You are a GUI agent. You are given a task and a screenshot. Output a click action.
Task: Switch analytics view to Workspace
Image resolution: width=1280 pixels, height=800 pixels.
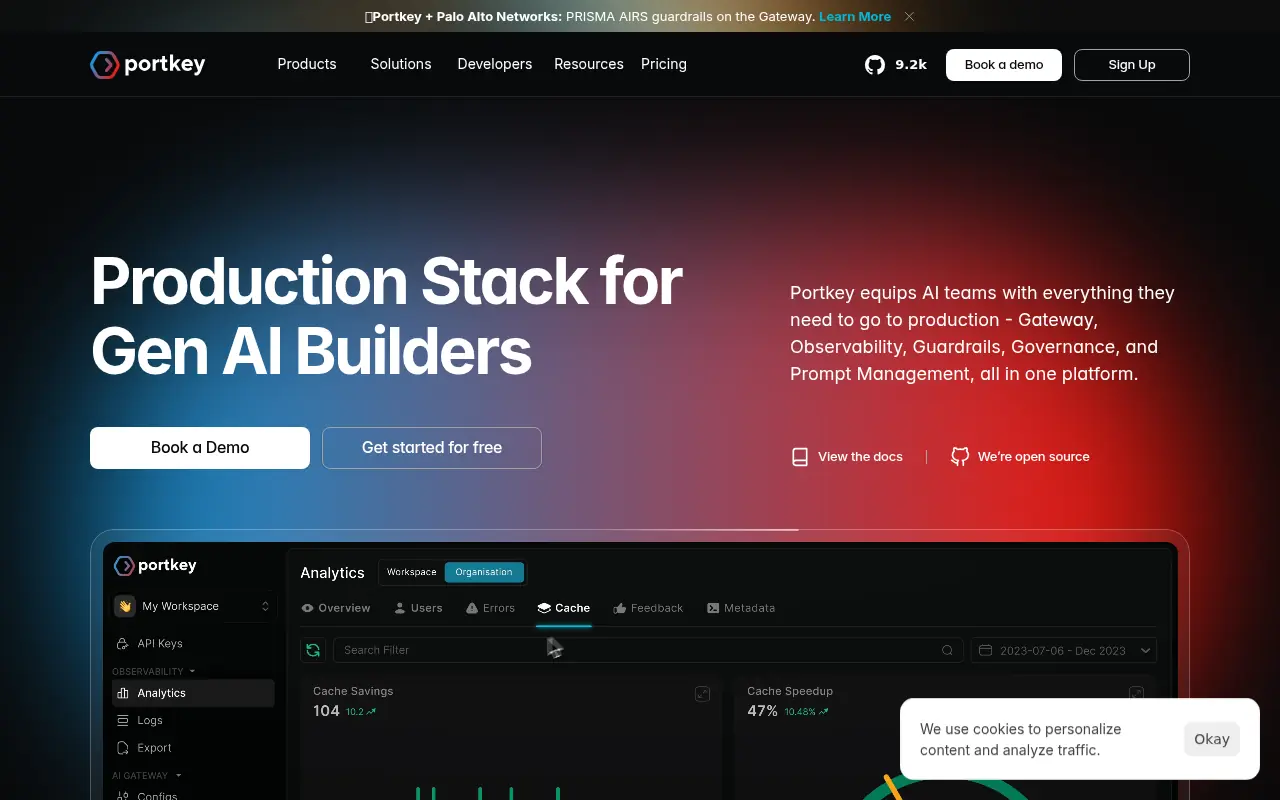(x=410, y=571)
